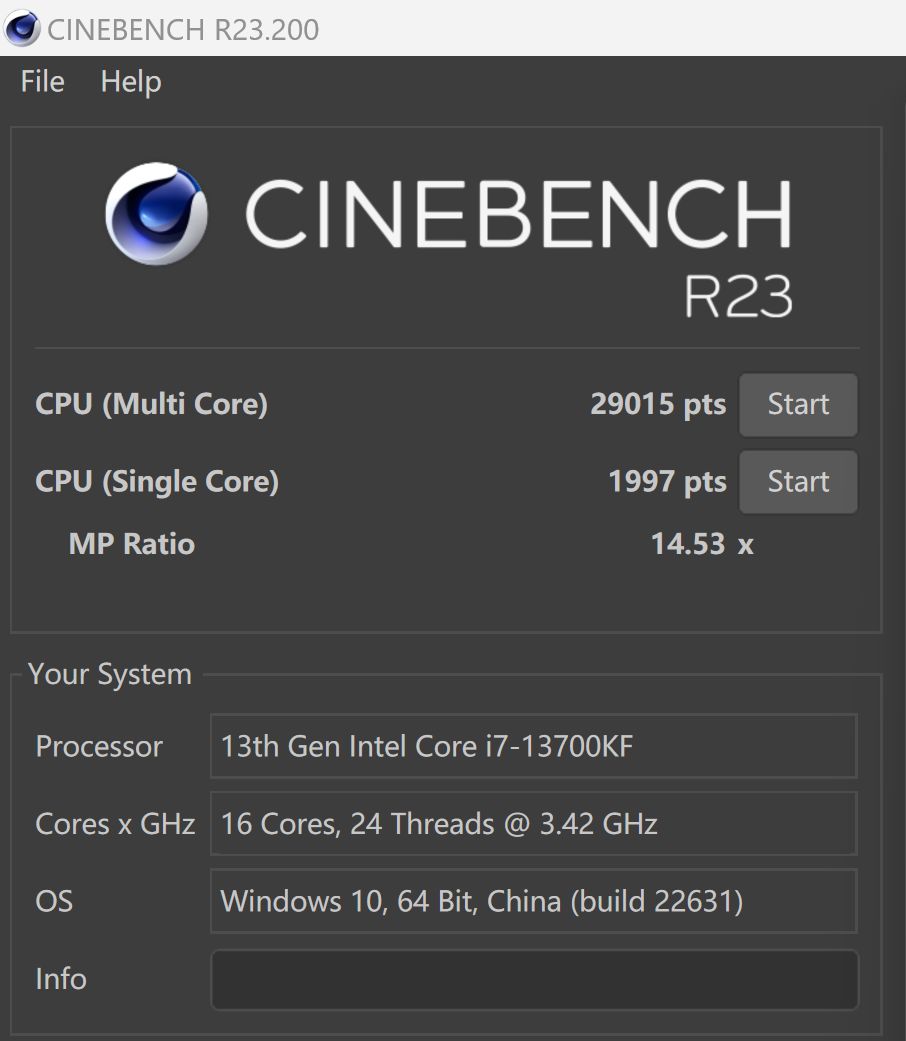Image resolution: width=906 pixels, height=1041 pixels.
Task: Click the Info label
Action: pyautogui.click(x=61, y=979)
